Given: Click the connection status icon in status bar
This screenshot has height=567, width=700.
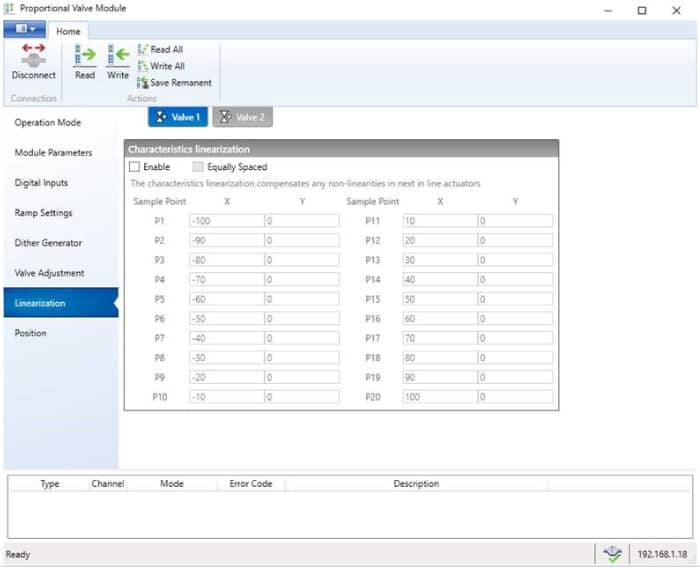Looking at the screenshot, I should (612, 553).
